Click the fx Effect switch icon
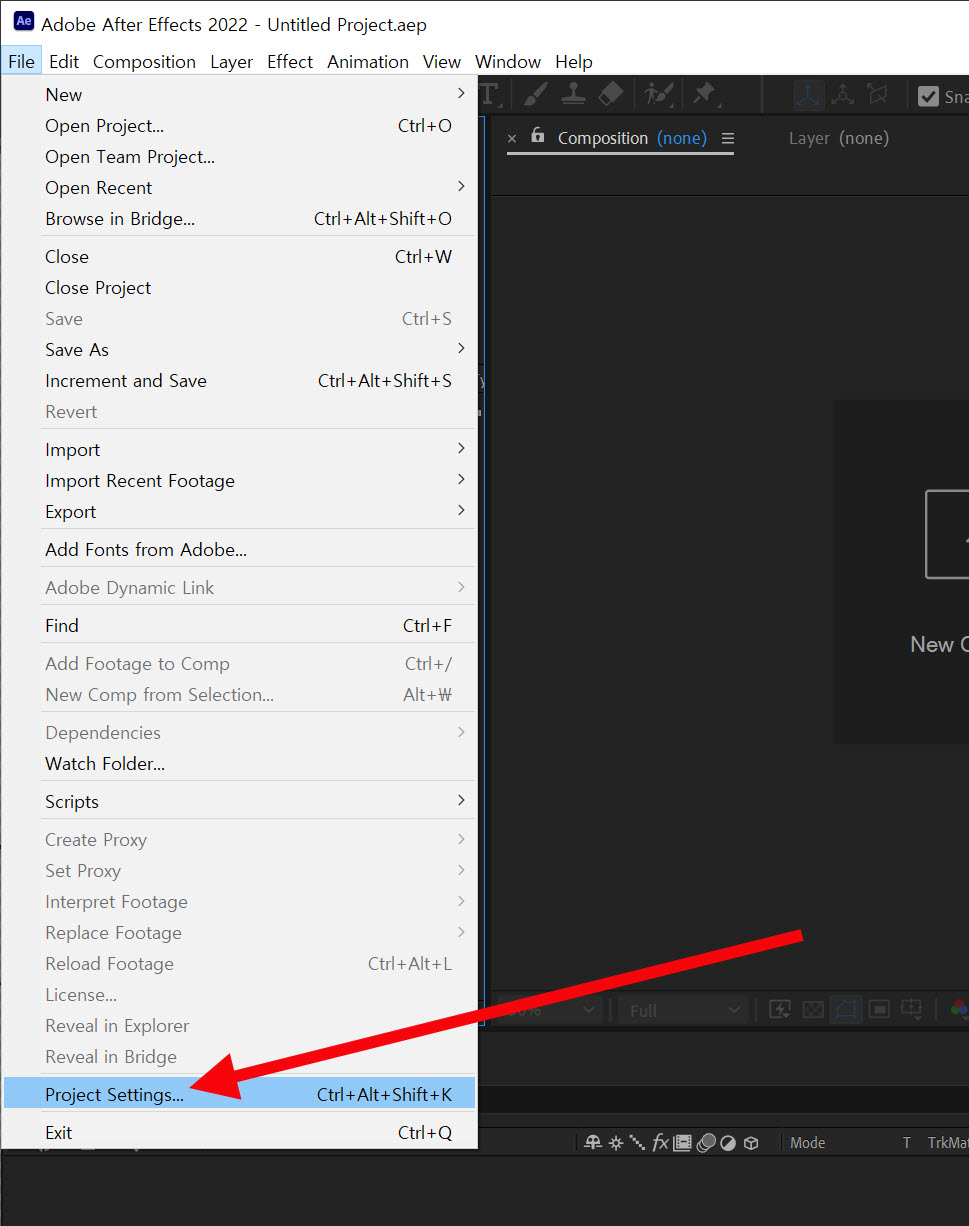Image resolution: width=969 pixels, height=1226 pixels. tap(660, 1143)
